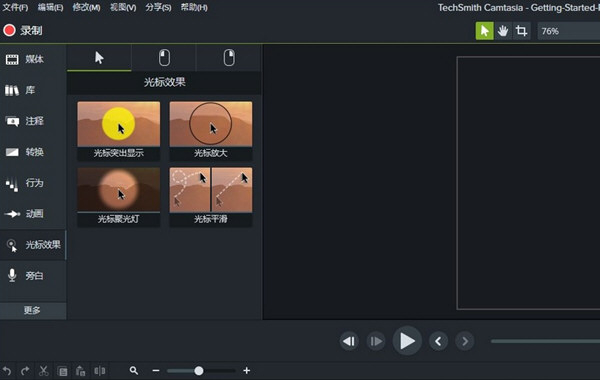Open the 分享(S) menu
The height and width of the screenshot is (380, 600).
(x=158, y=7)
